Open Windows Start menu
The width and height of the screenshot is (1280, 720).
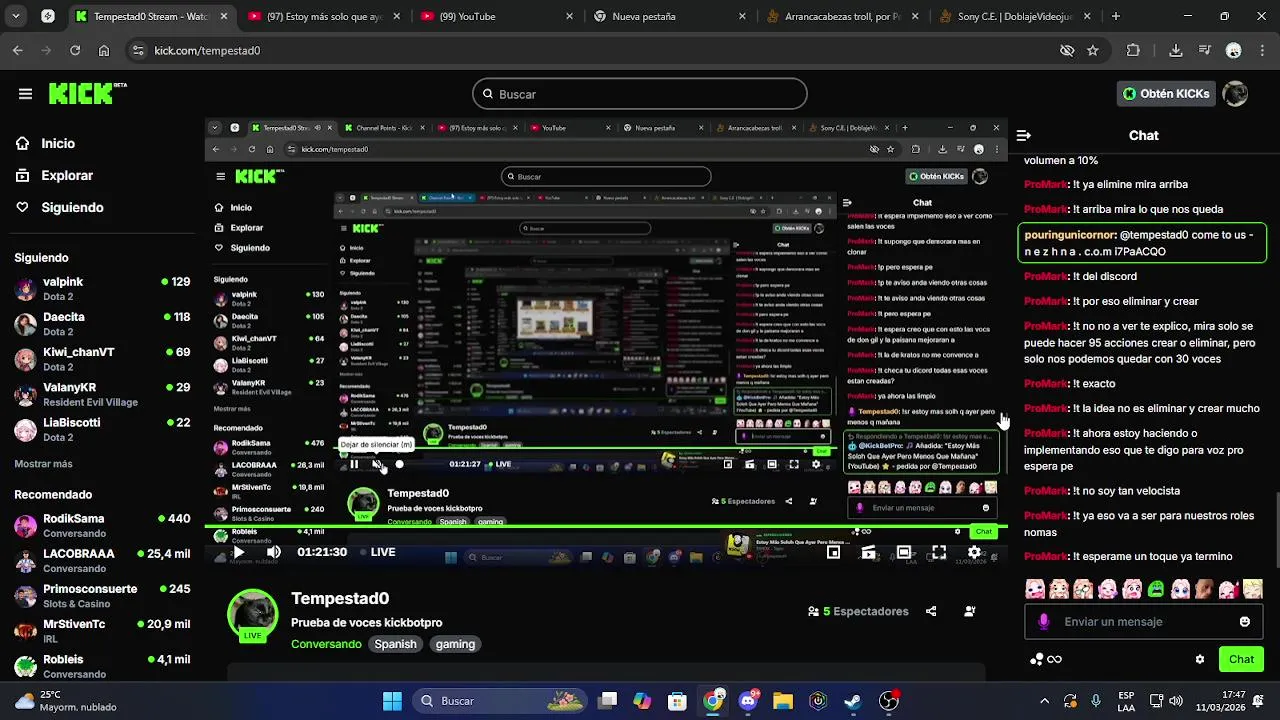point(392,701)
